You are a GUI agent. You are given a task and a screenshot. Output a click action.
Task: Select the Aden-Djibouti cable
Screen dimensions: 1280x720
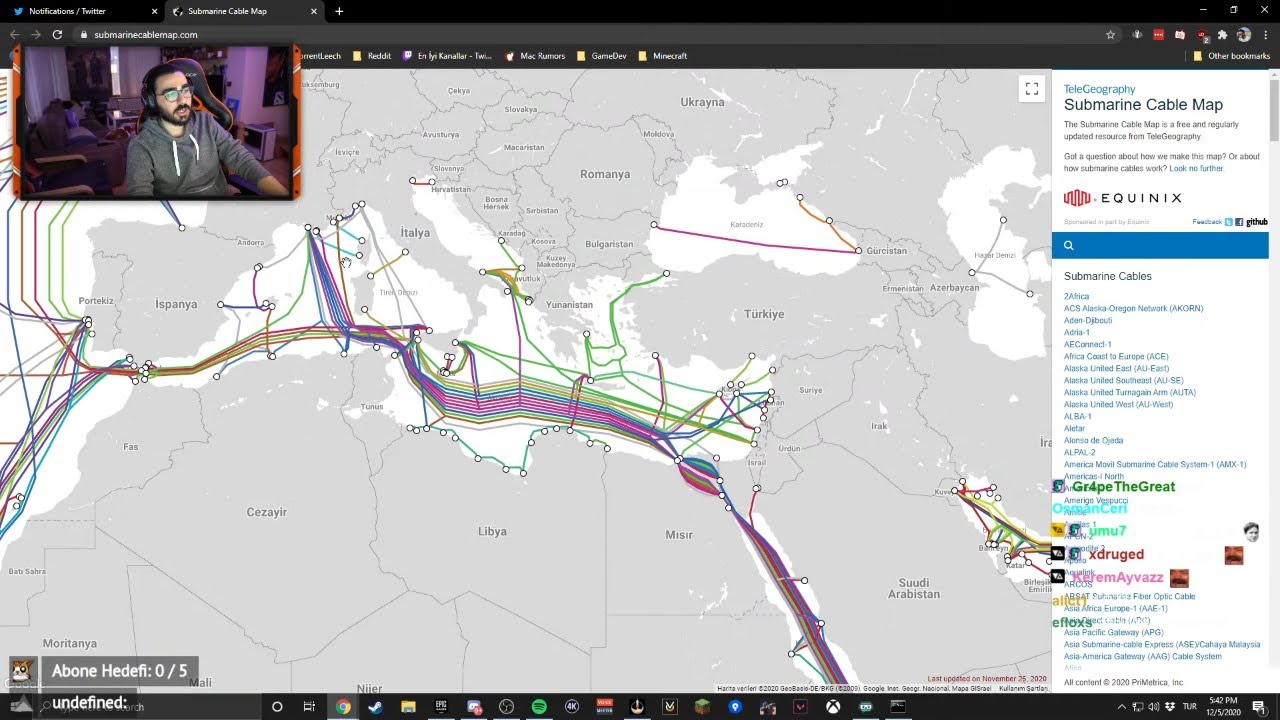point(1088,320)
